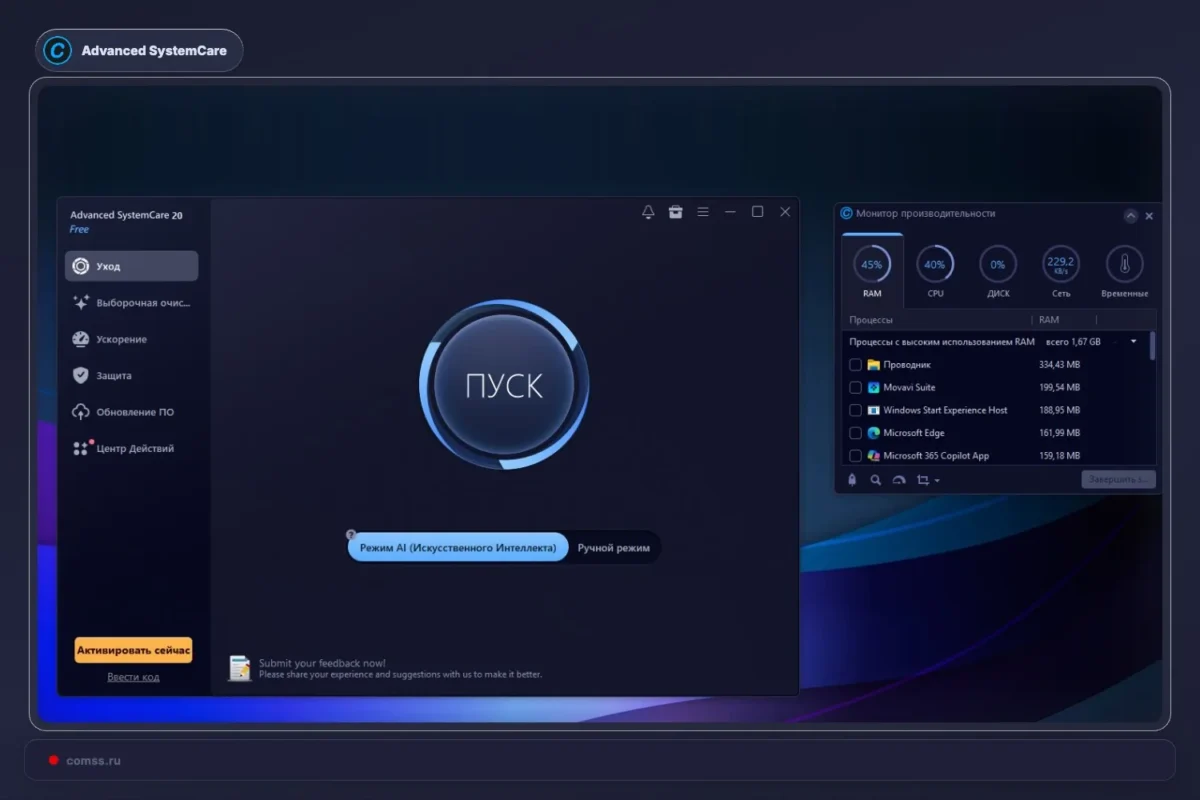Viewport: 1200px width, 800px height.
Task: Close the Монитор производительности window
Action: point(1149,215)
